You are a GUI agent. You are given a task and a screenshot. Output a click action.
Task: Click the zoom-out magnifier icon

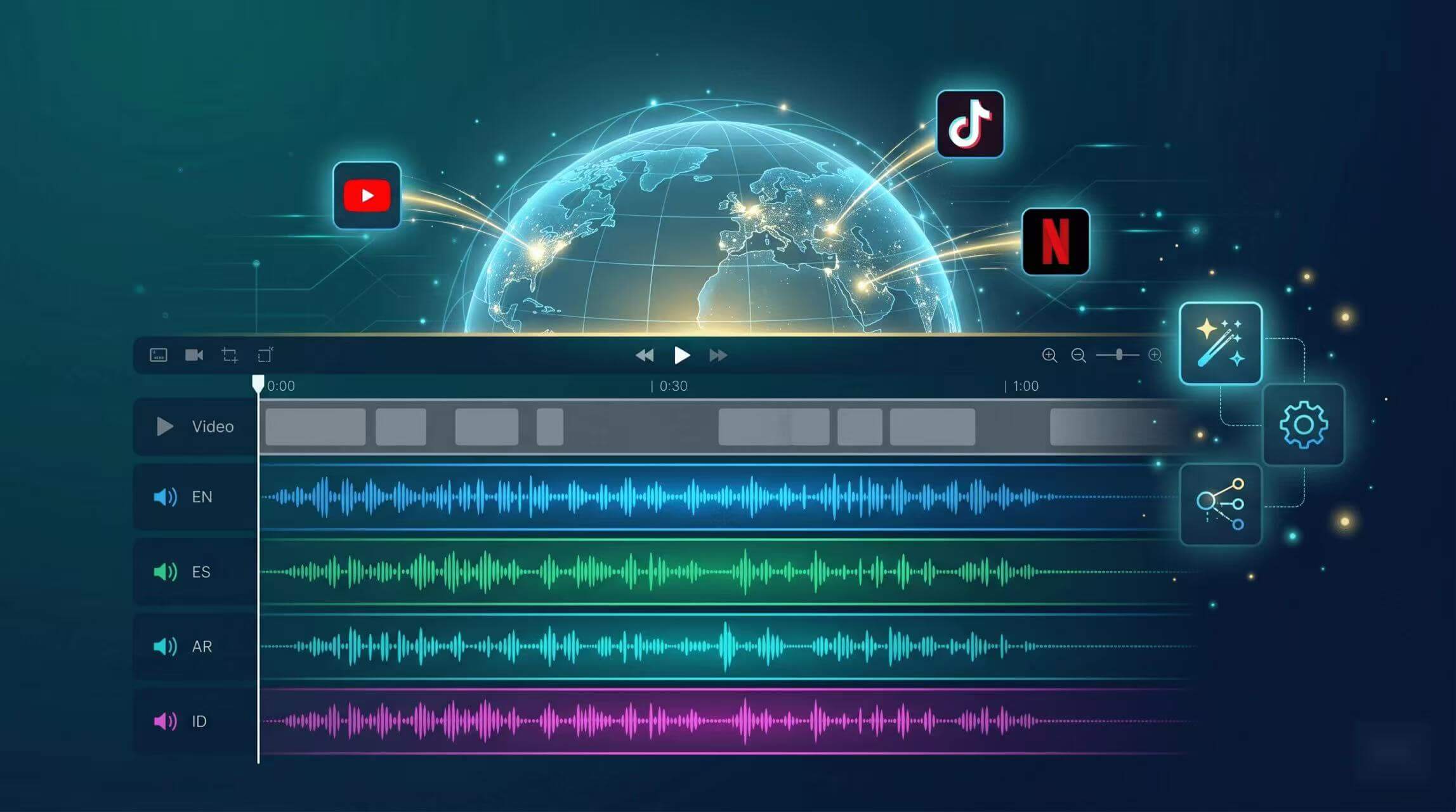click(1079, 355)
